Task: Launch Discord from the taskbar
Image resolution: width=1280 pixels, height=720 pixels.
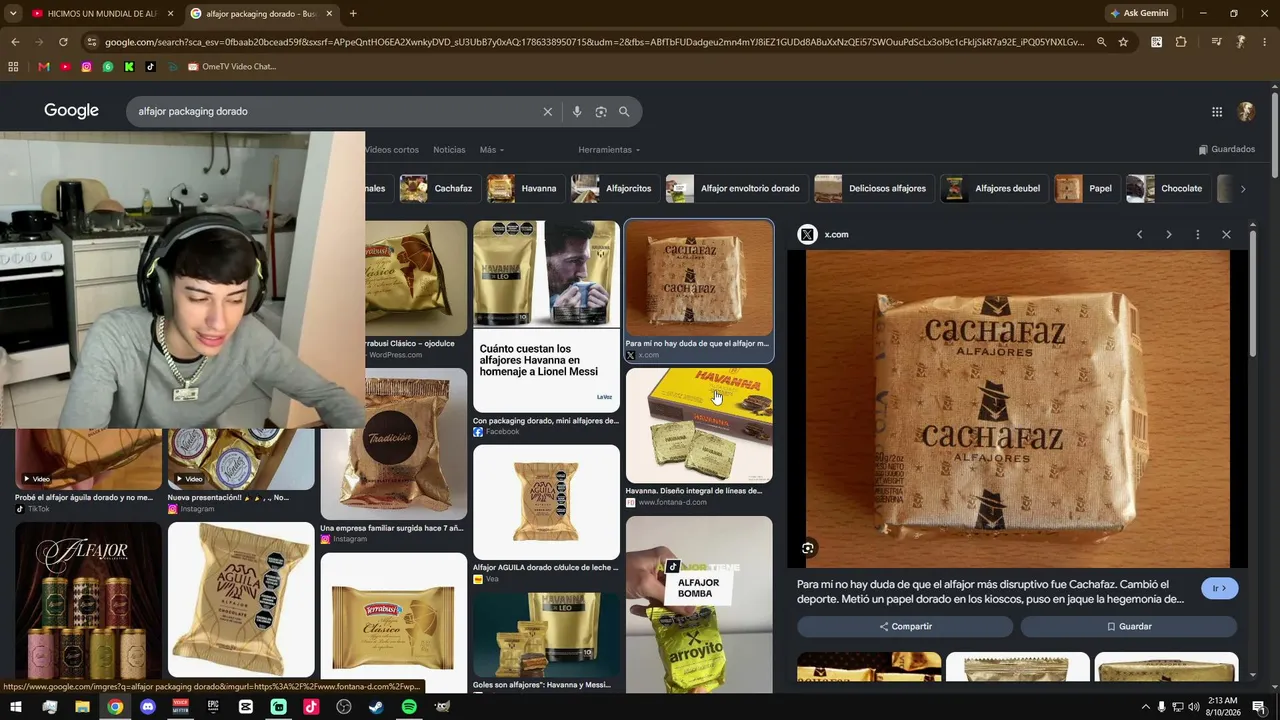Action: (148, 707)
